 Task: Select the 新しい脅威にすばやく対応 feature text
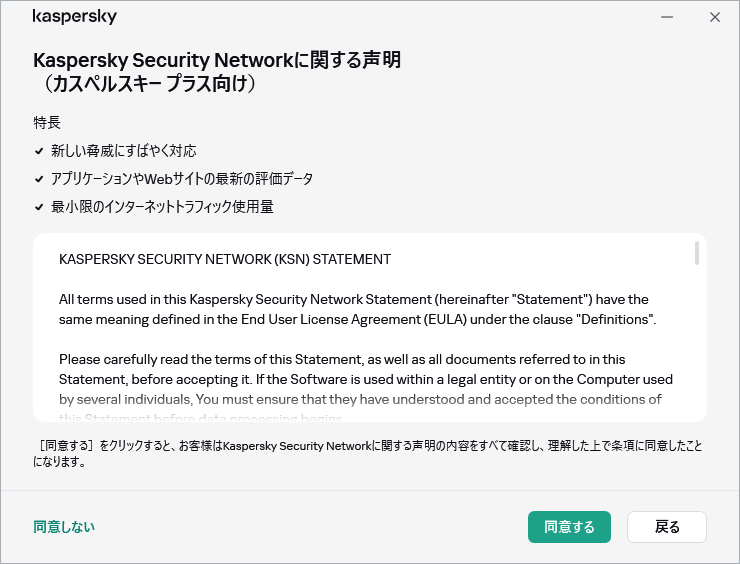[124, 151]
